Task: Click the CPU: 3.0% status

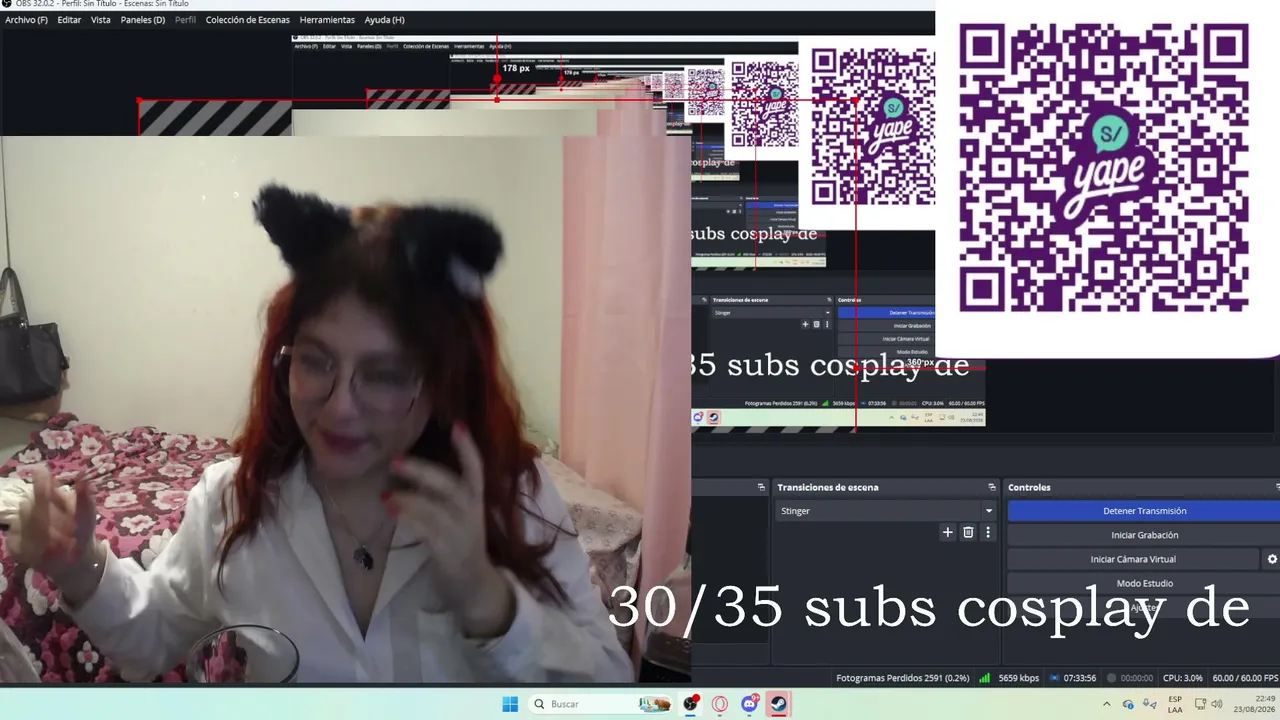Action: [x=1183, y=678]
